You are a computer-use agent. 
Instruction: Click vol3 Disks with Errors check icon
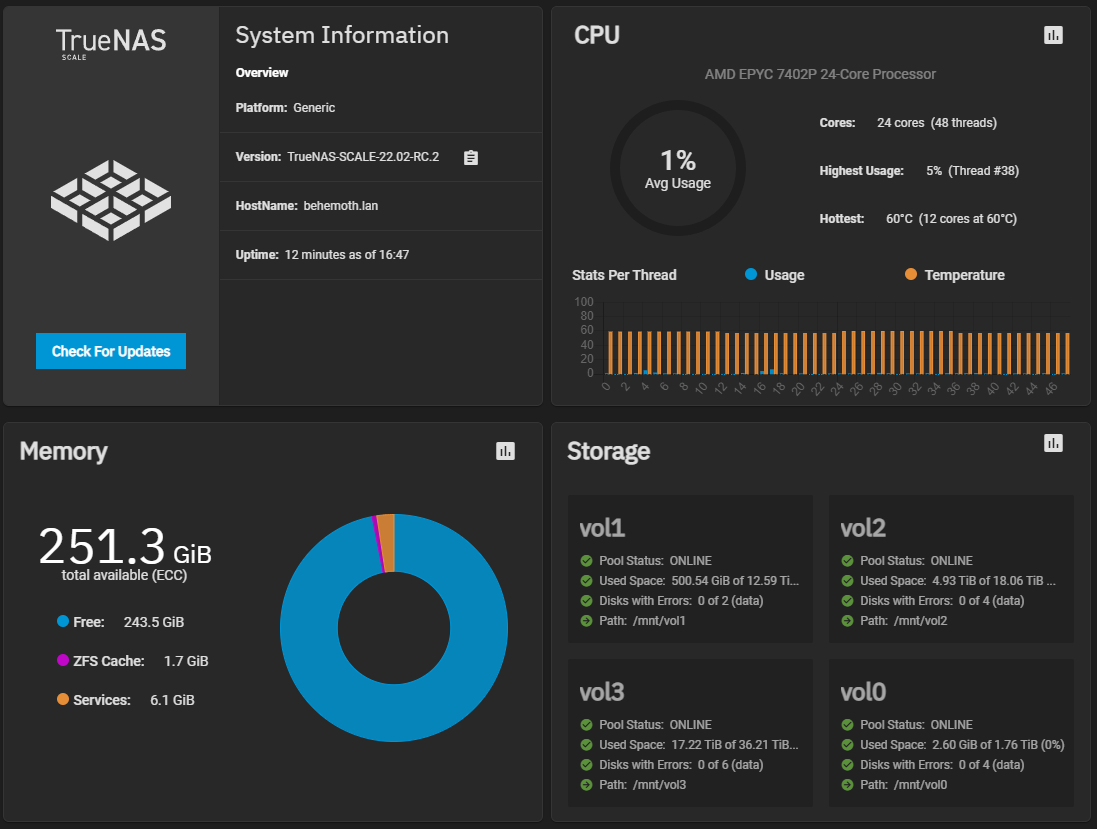tap(586, 765)
